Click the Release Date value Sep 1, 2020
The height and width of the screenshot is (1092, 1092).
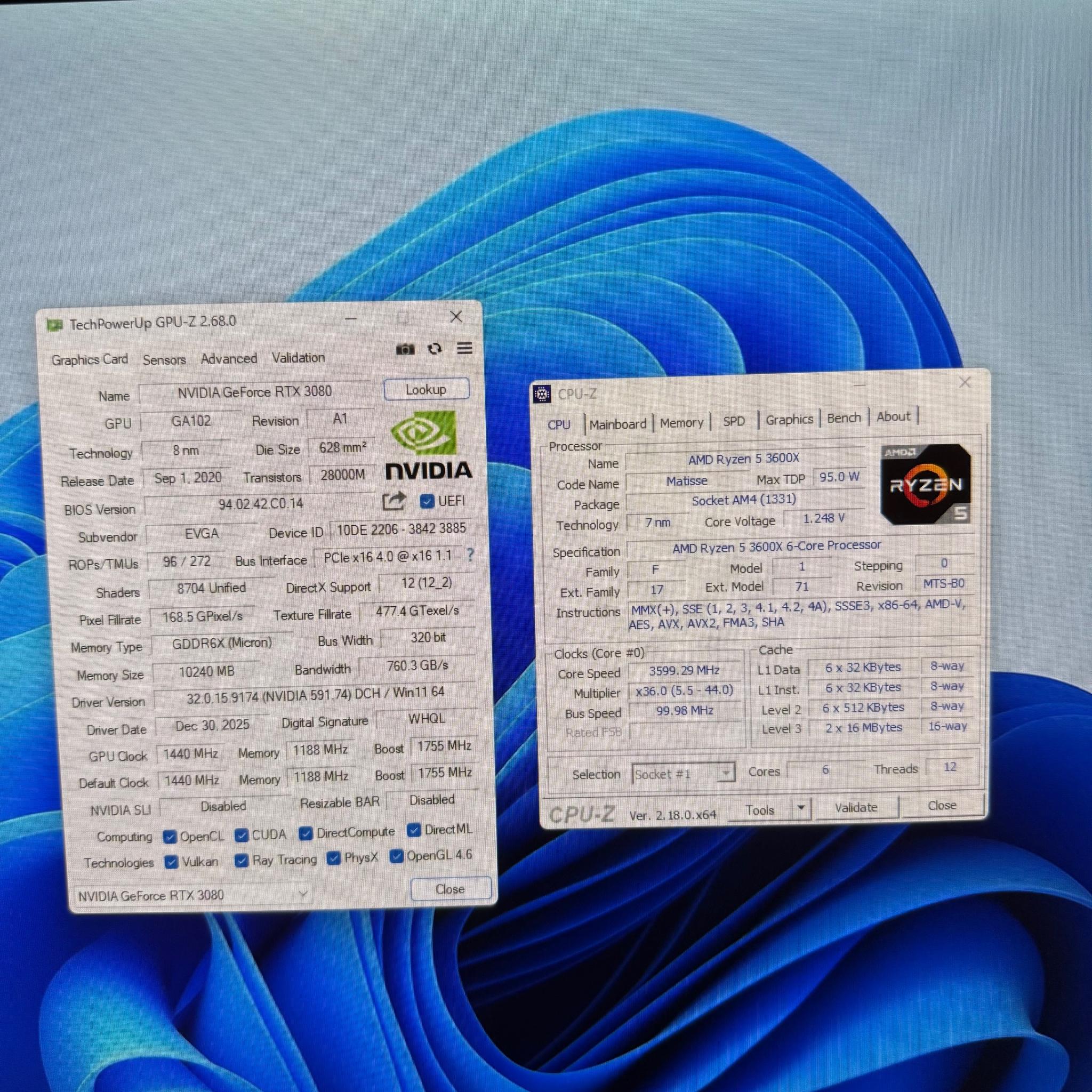188,478
